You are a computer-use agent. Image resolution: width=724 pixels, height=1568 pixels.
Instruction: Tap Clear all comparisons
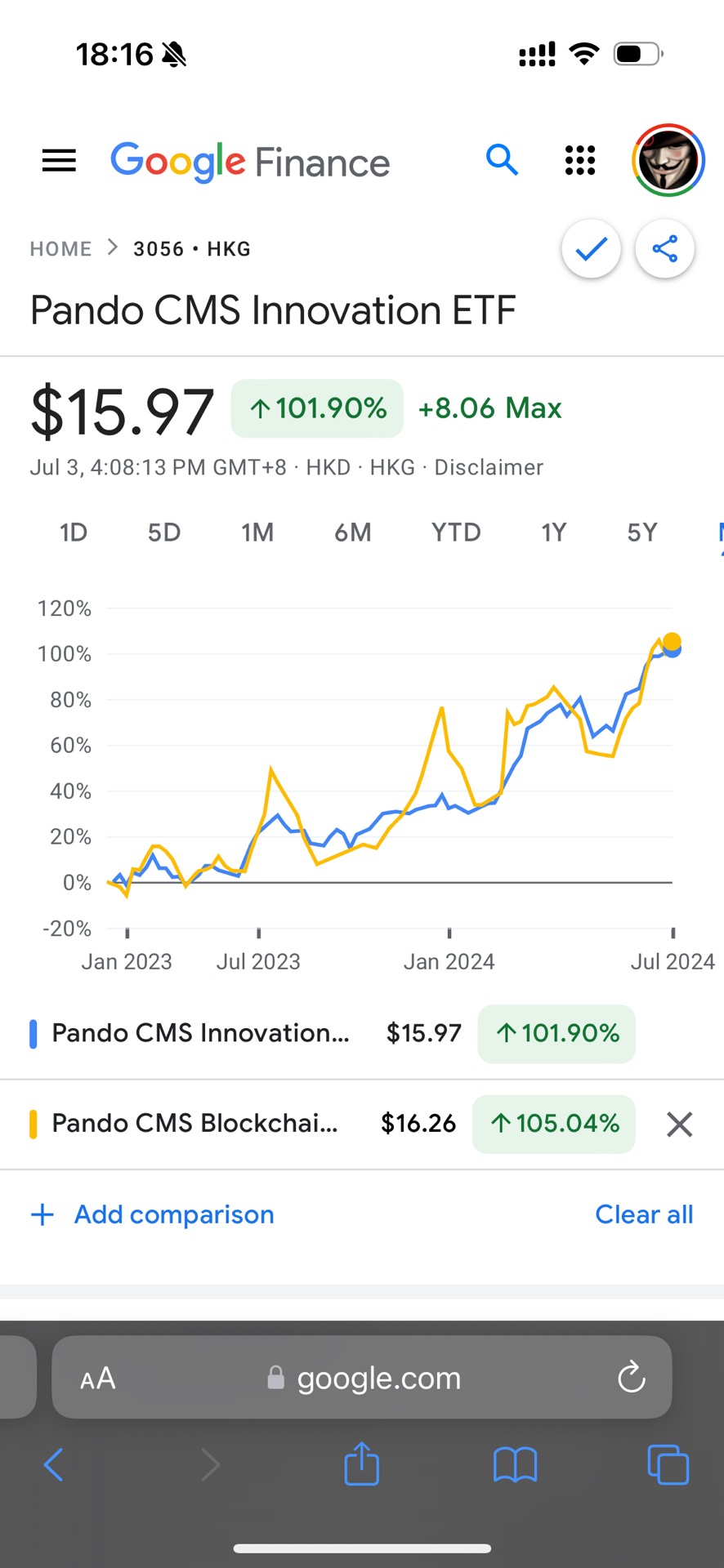coord(644,1214)
